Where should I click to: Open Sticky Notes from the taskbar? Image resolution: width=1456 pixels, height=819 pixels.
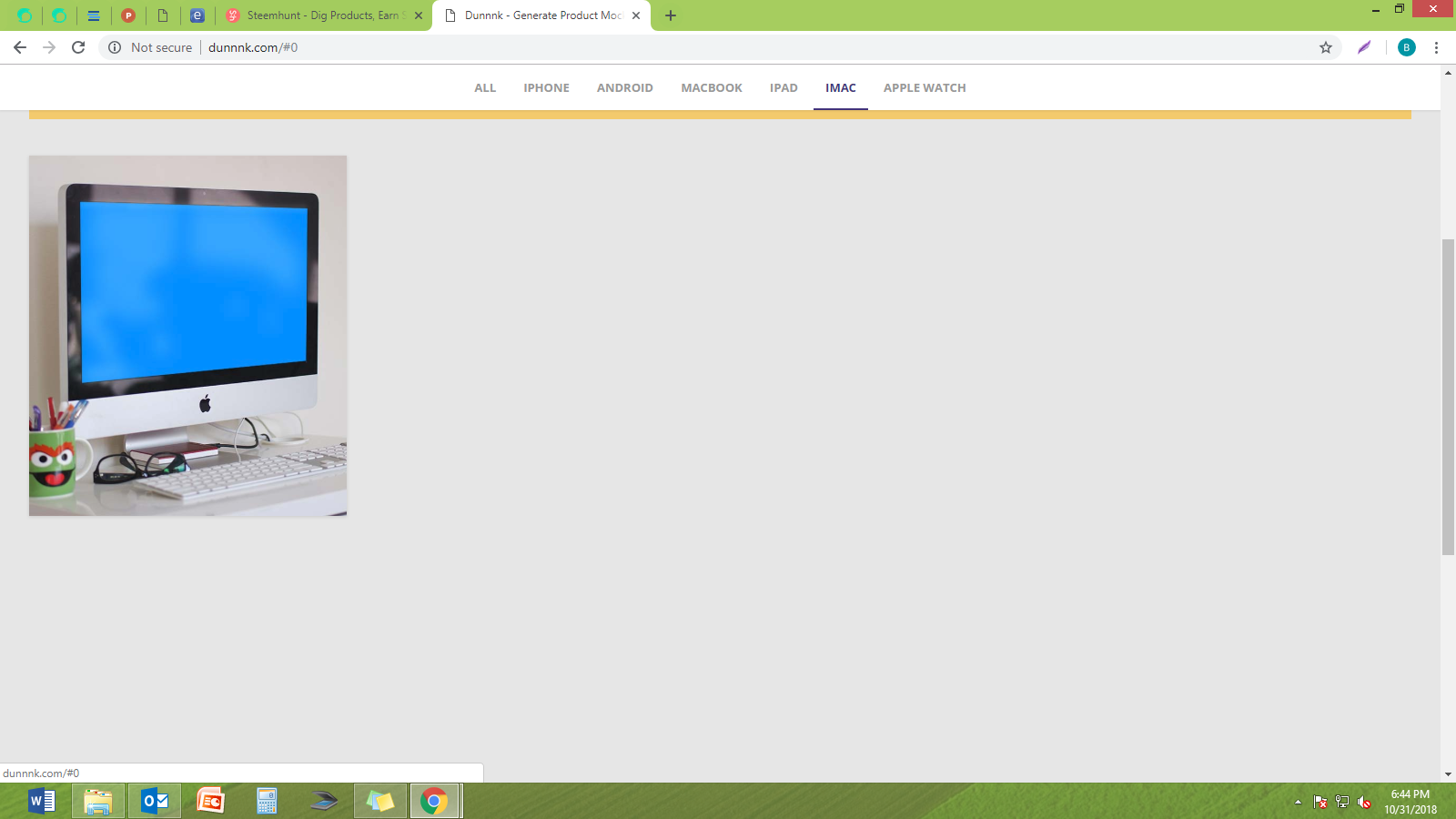pyautogui.click(x=380, y=801)
